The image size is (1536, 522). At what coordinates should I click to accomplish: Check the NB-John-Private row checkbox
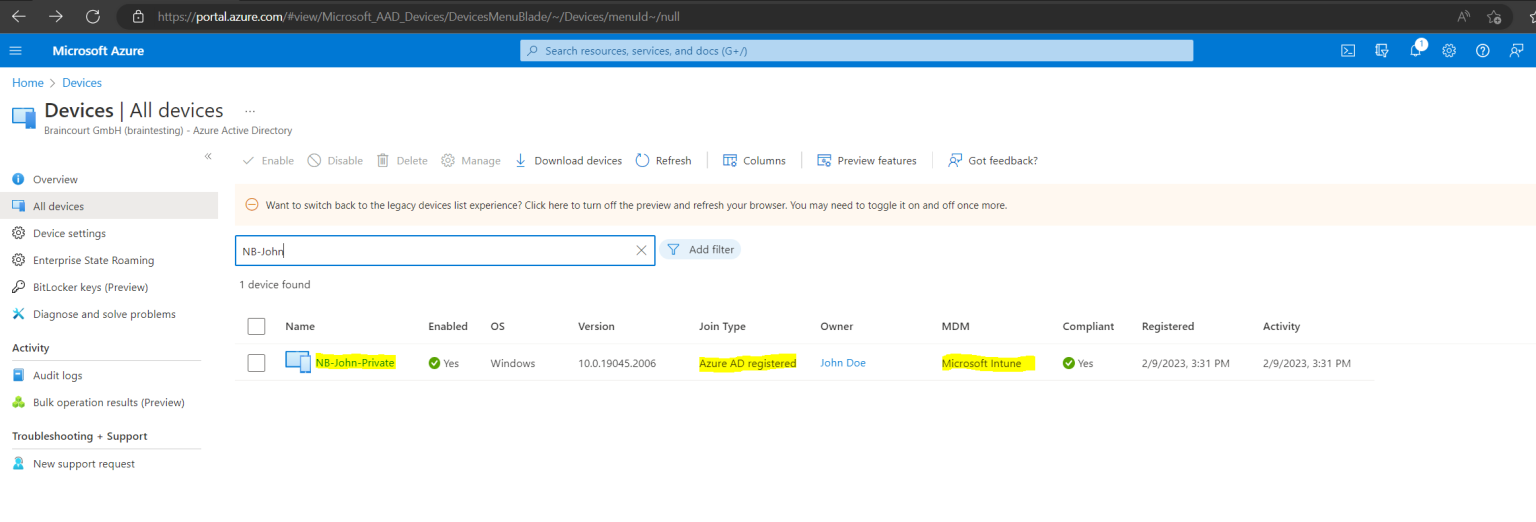pos(256,363)
